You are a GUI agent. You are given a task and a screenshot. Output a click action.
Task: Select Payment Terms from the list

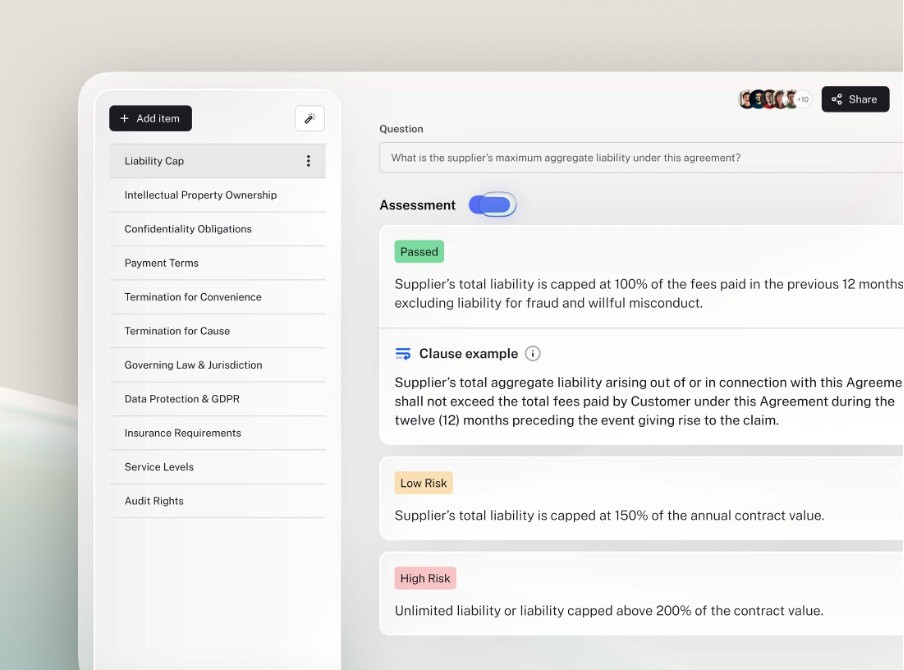(x=162, y=263)
